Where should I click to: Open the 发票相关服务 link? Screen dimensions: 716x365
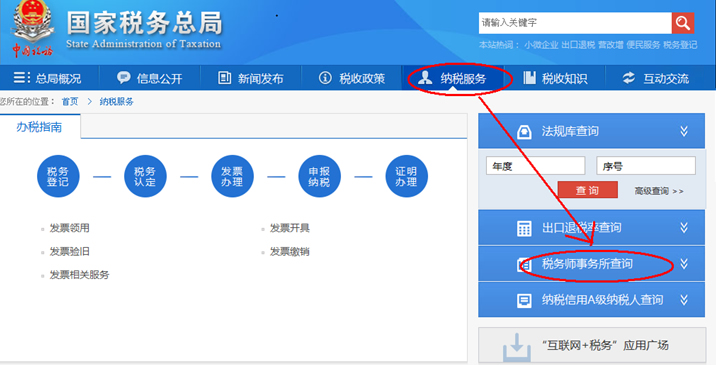tap(79, 275)
